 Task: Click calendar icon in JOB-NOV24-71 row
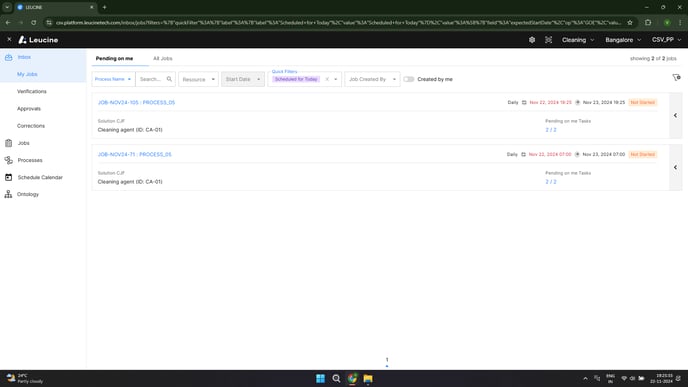coord(523,154)
